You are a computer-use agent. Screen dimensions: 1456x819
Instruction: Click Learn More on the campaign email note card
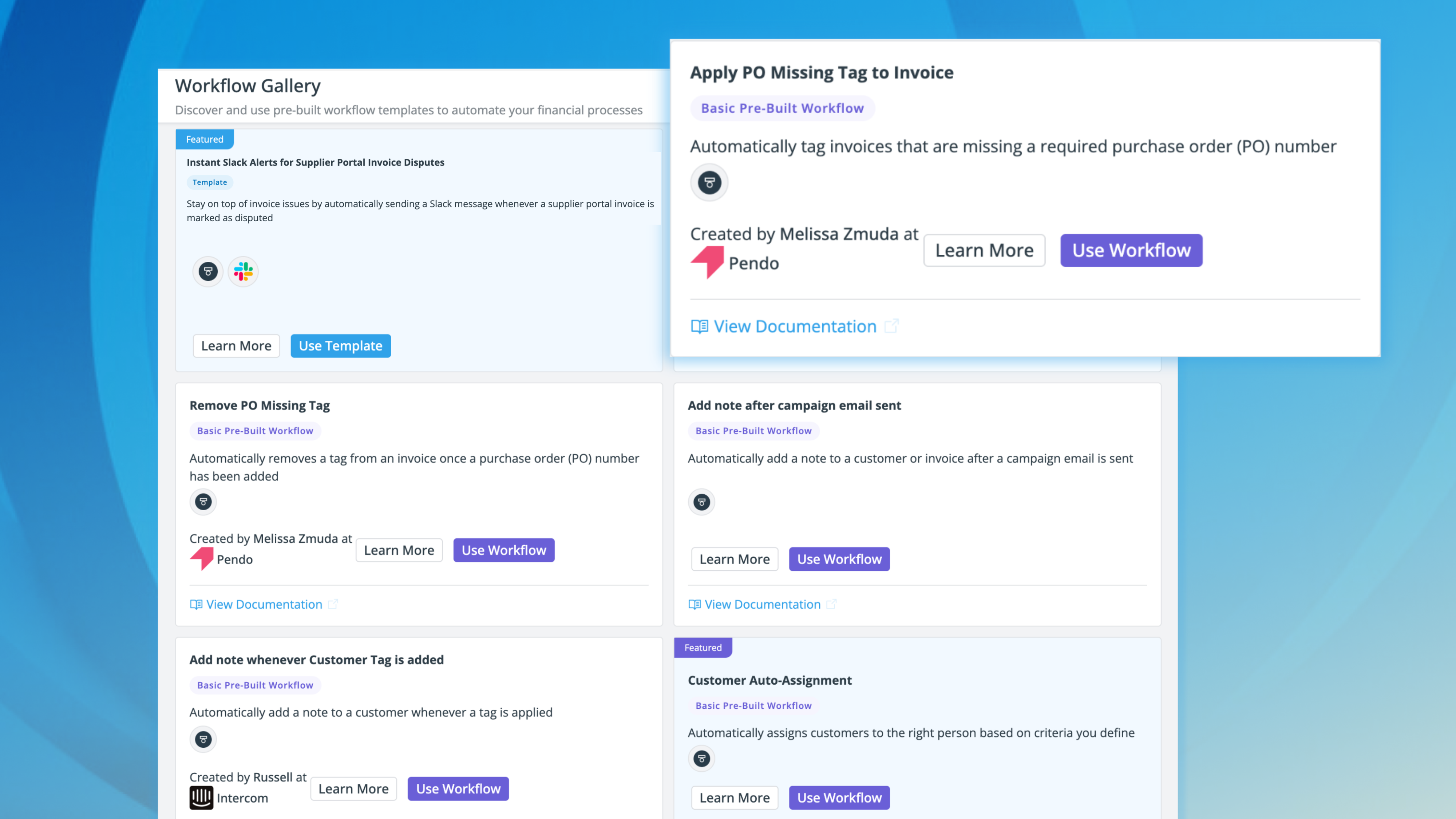735,559
